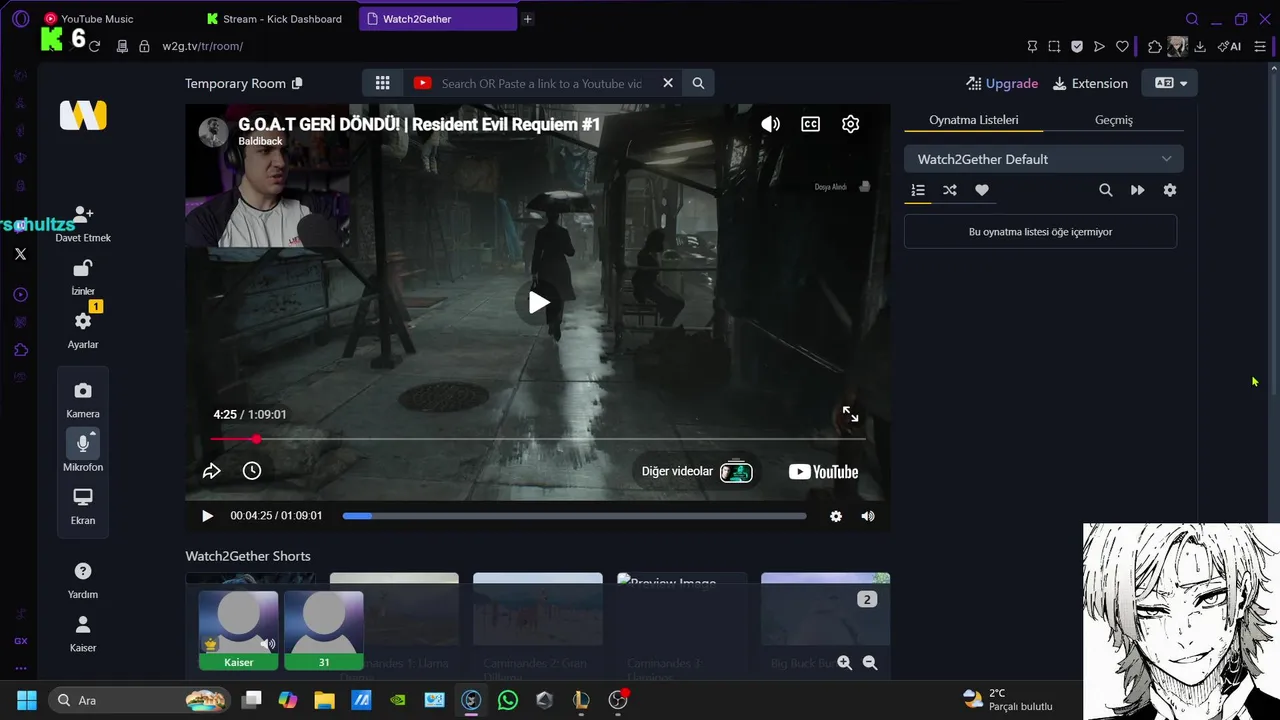Seek on the blue W2G progress bar
This screenshot has height=720, width=1280.
(574, 516)
